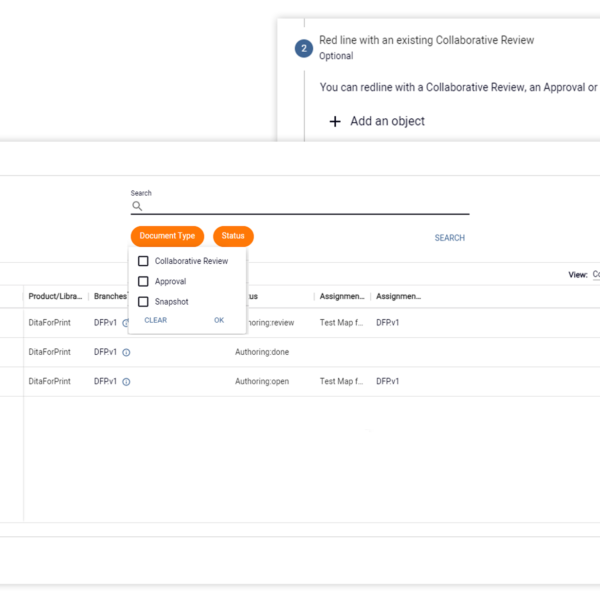Image resolution: width=600 pixels, height=600 pixels.
Task: Click Test Map f... in the Authoring:review row
Action: coord(341,323)
